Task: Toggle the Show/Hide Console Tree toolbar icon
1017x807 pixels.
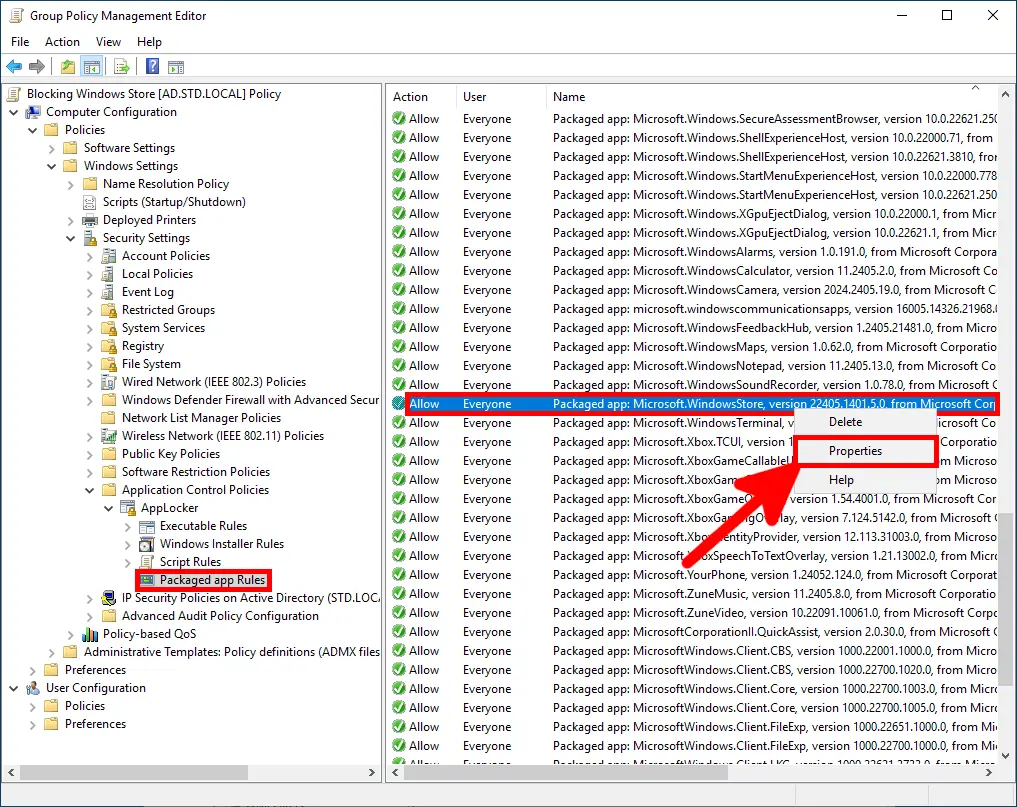Action: [x=91, y=66]
